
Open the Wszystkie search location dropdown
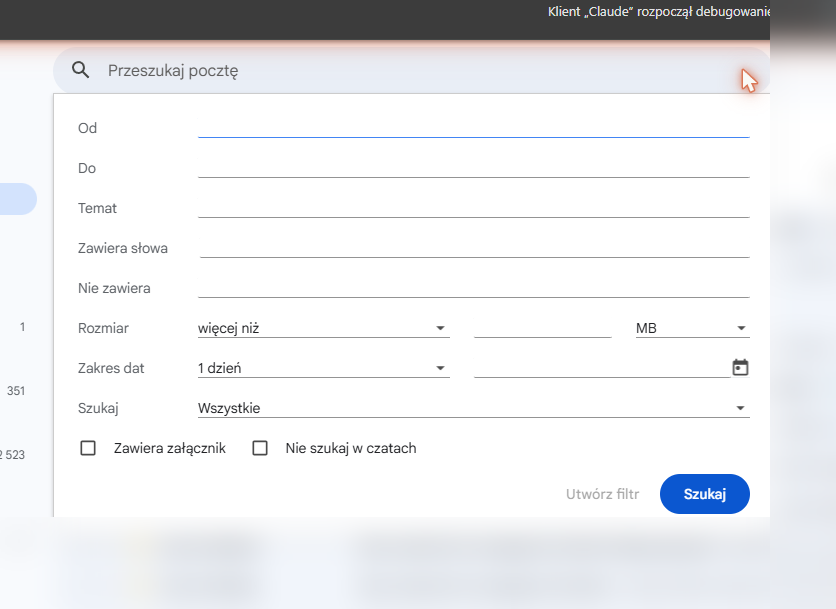pyautogui.click(x=473, y=408)
